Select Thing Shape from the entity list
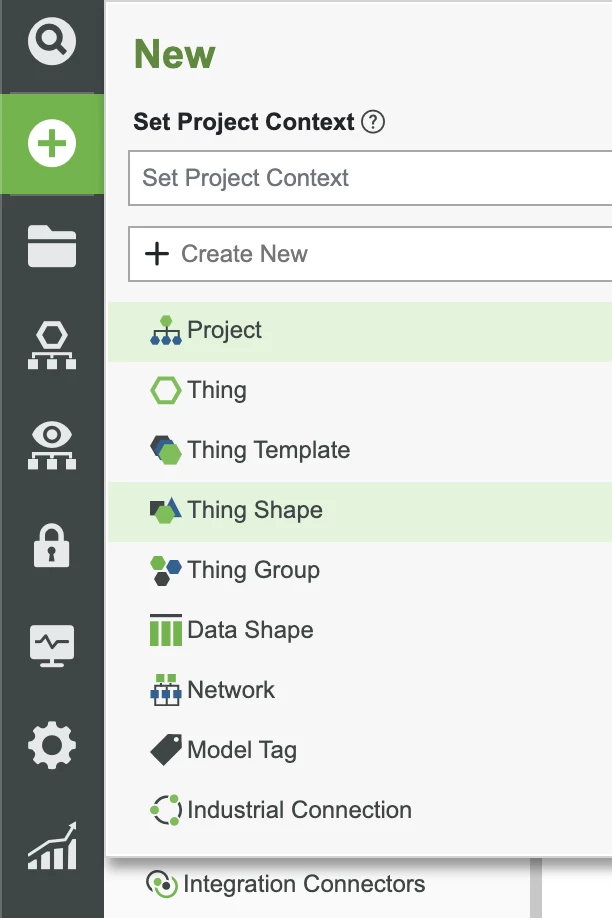Image resolution: width=612 pixels, height=918 pixels. (x=253, y=510)
